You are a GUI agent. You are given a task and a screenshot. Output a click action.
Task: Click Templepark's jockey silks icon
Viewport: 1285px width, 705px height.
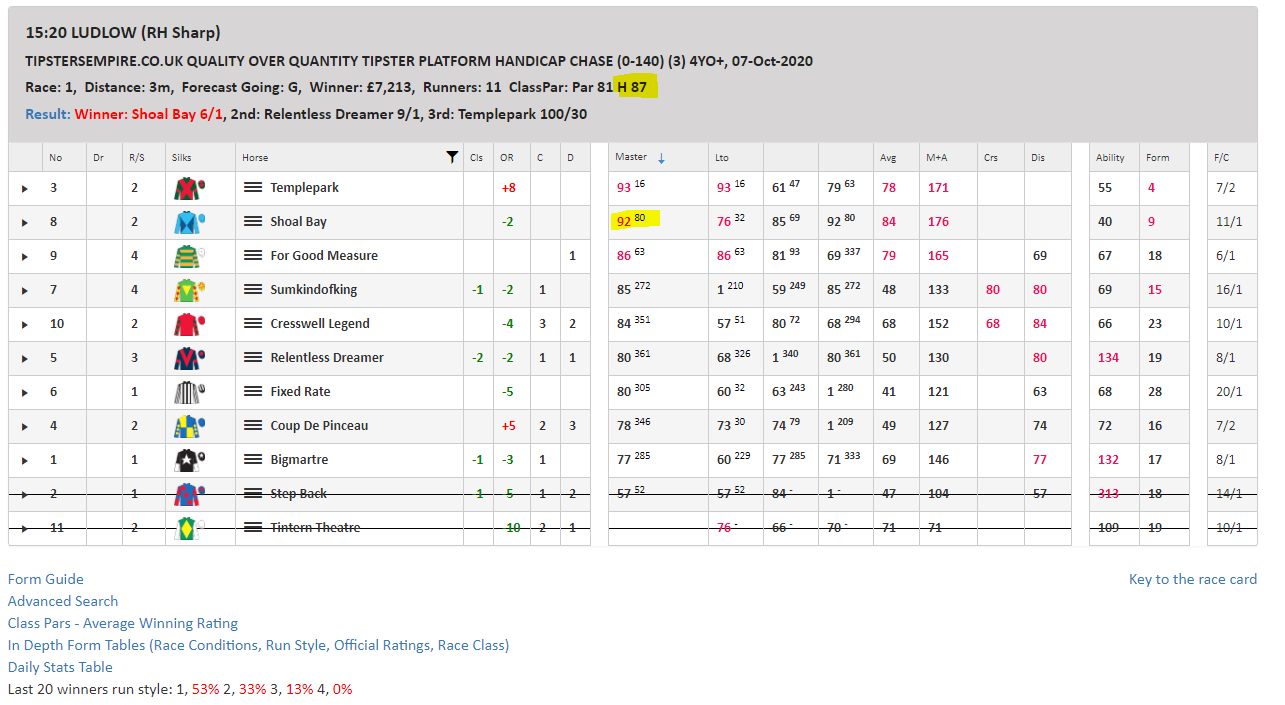[x=188, y=188]
